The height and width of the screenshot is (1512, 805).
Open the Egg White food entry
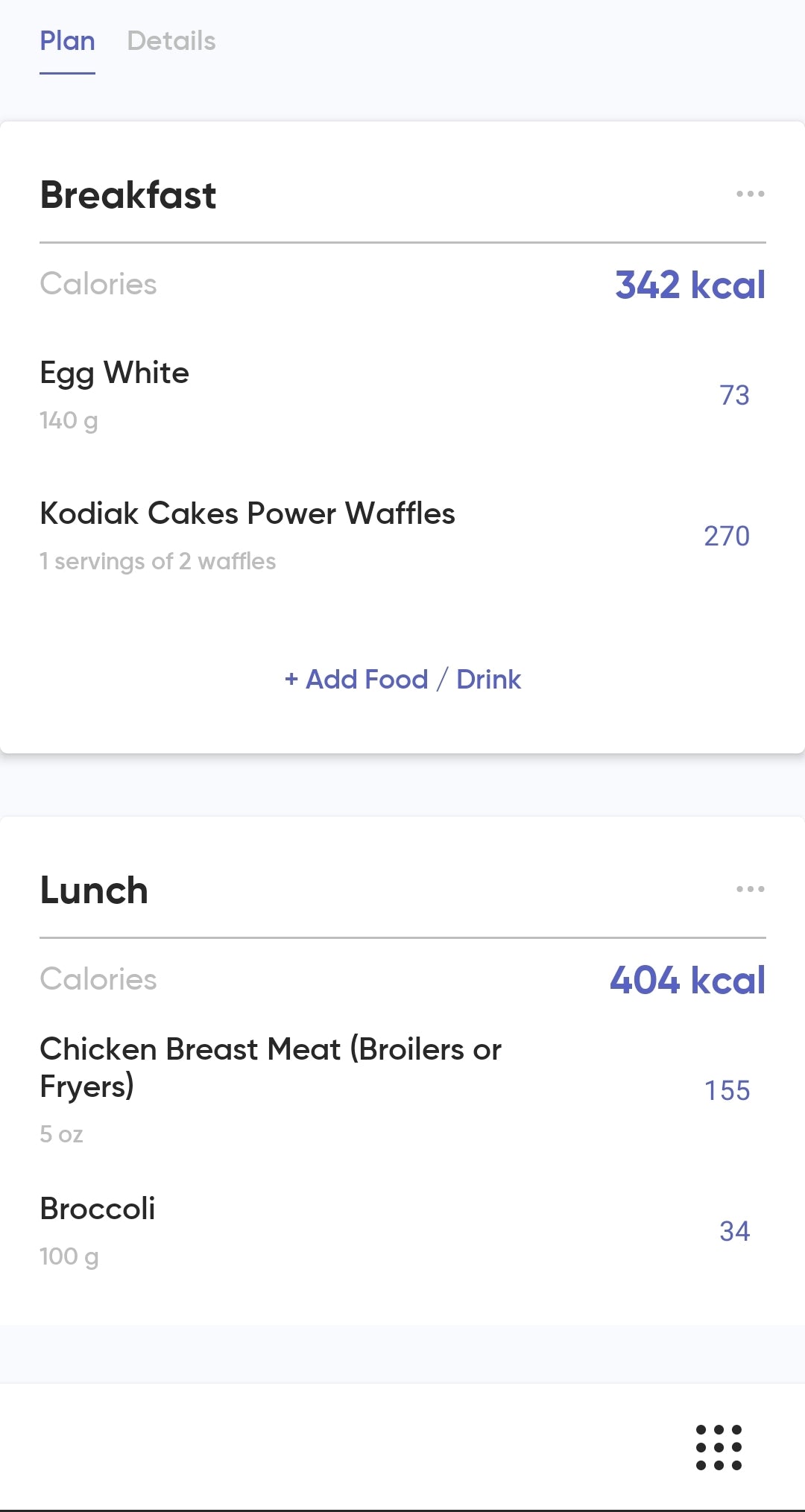(114, 373)
